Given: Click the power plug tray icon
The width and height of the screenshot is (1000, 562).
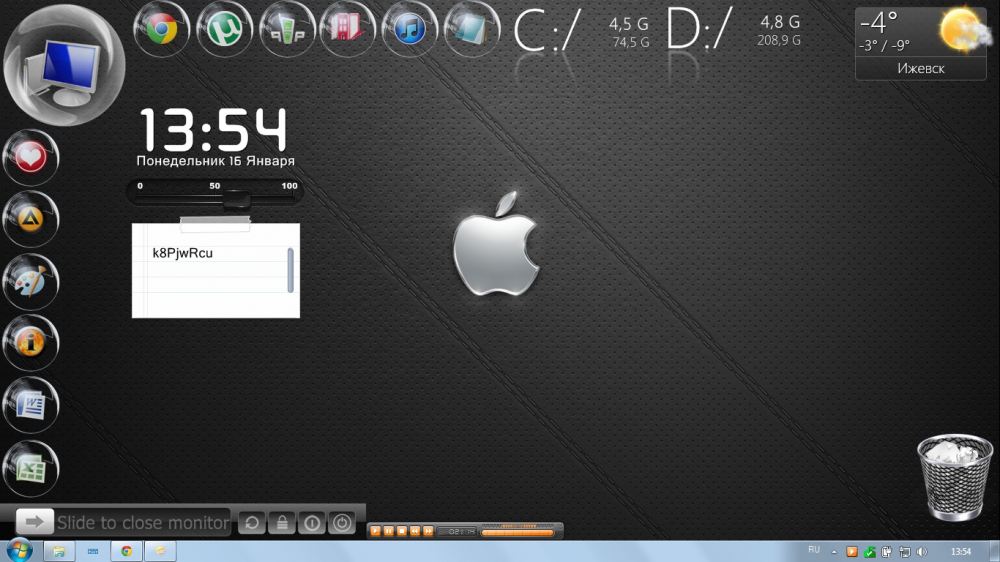Looking at the screenshot, I should [886, 552].
